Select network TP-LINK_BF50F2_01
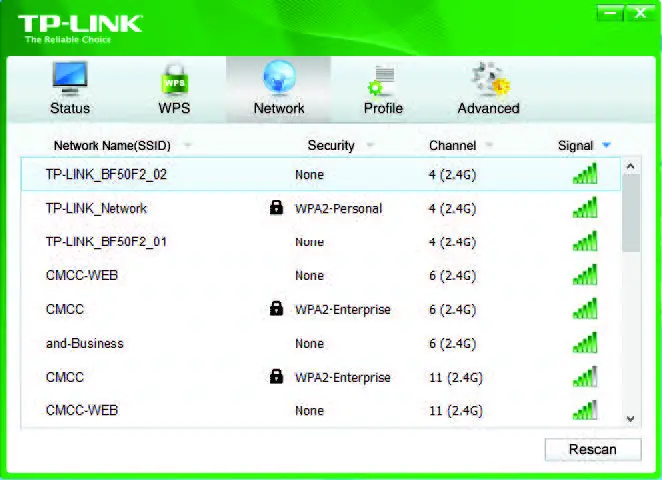662x480 pixels. click(321, 241)
